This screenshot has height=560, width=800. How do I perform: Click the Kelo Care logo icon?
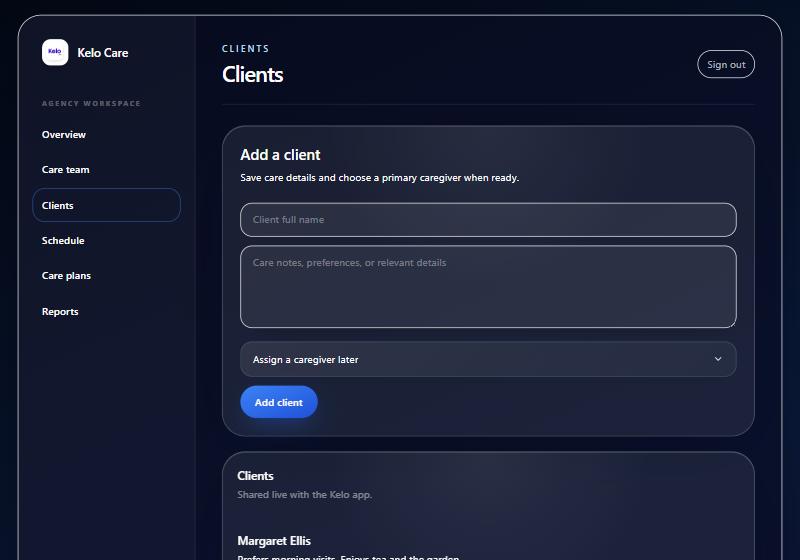coord(55,53)
